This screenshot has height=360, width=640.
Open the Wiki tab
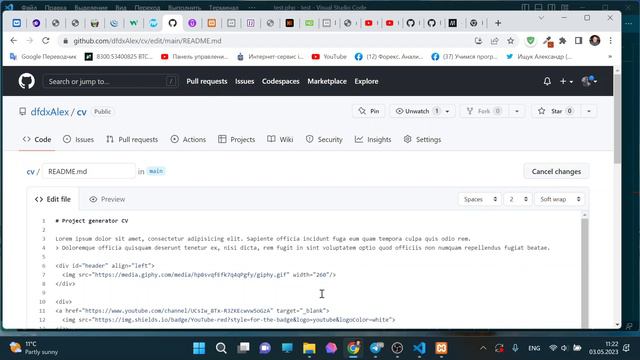pyautogui.click(x=280, y=139)
